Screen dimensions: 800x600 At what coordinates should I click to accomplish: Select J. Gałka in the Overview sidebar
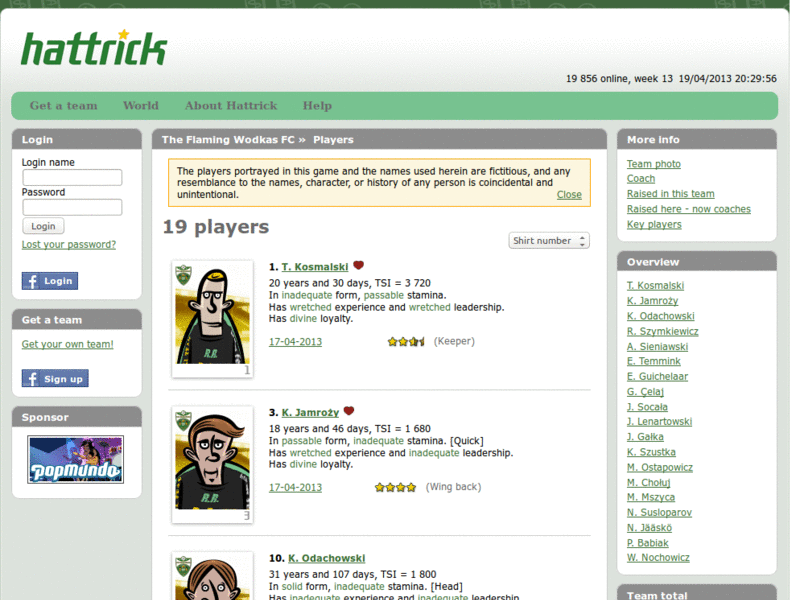tap(645, 437)
